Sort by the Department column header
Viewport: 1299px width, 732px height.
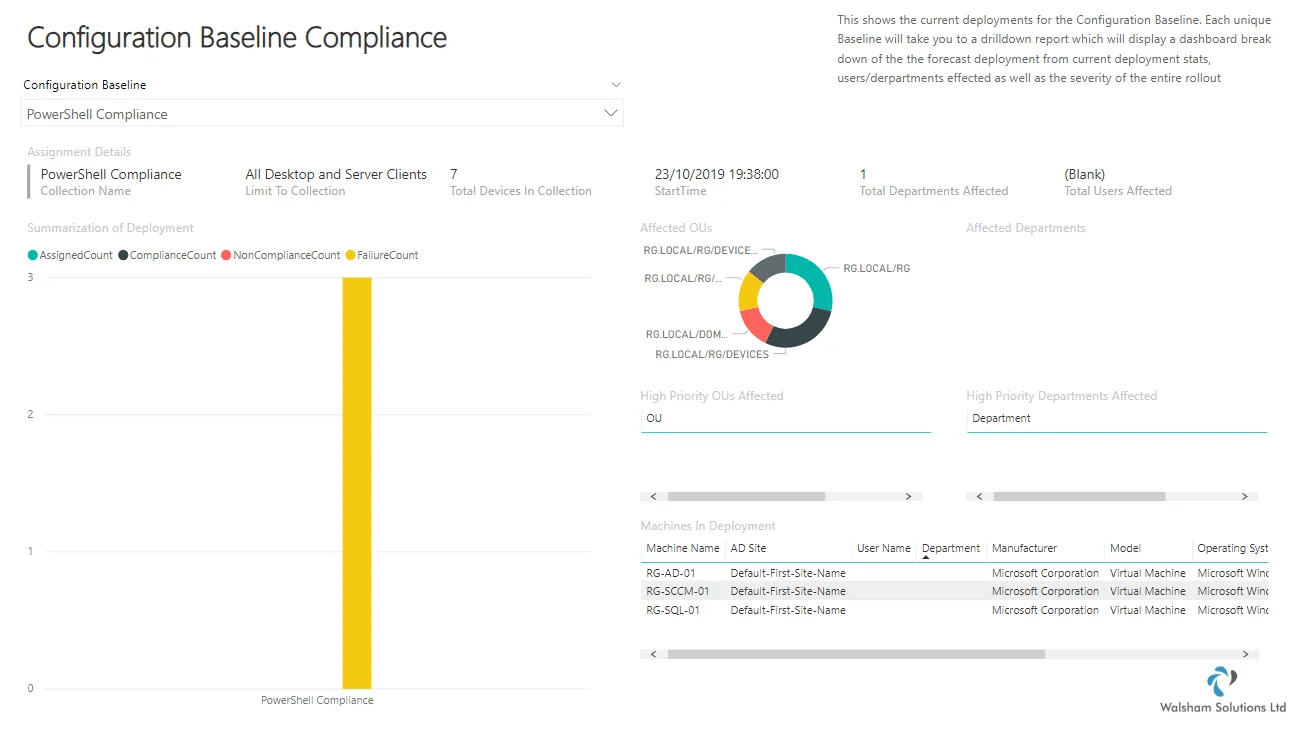click(951, 548)
